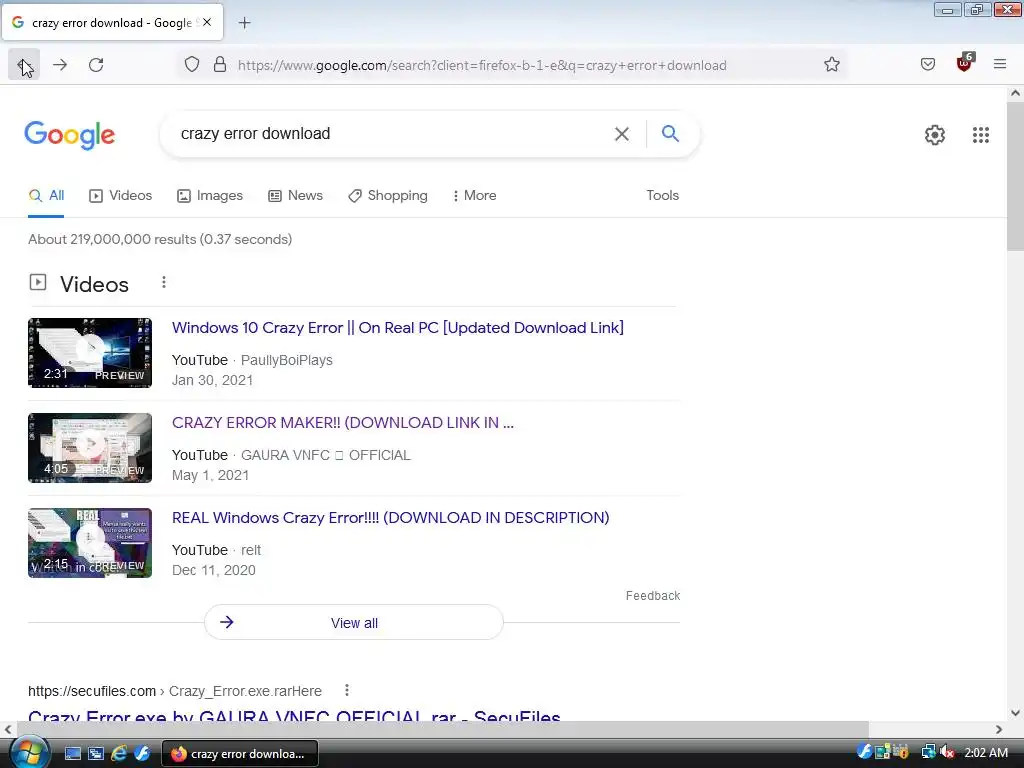Click the muted volume tray icon
Viewport: 1024px width, 768px height.
pyautogui.click(x=947, y=753)
